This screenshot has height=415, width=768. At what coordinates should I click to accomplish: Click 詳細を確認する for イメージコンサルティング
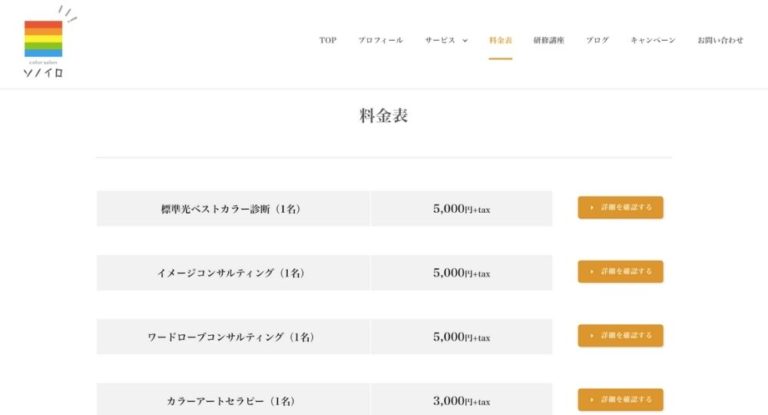click(620, 272)
